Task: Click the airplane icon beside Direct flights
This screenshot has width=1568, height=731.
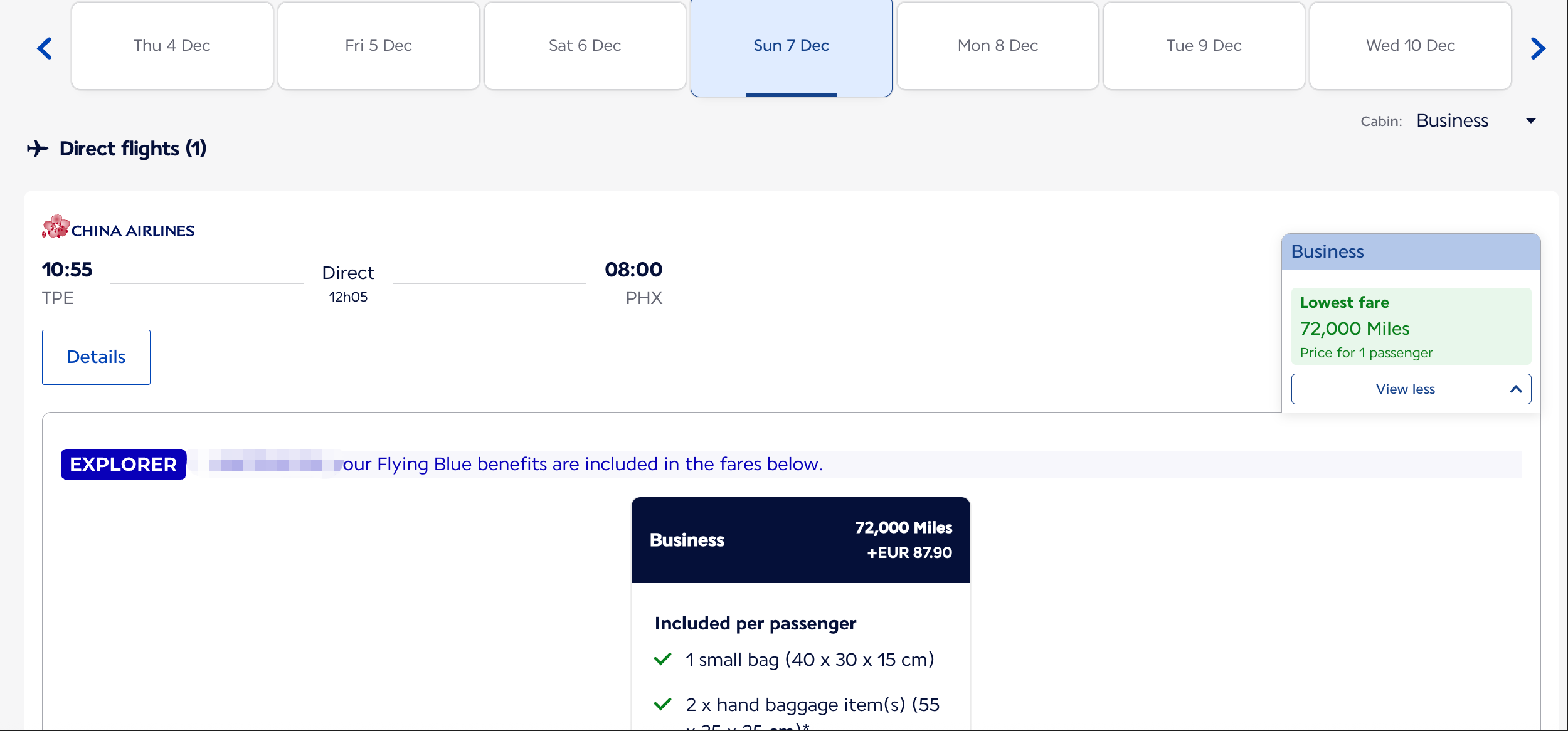Action: pos(38,149)
